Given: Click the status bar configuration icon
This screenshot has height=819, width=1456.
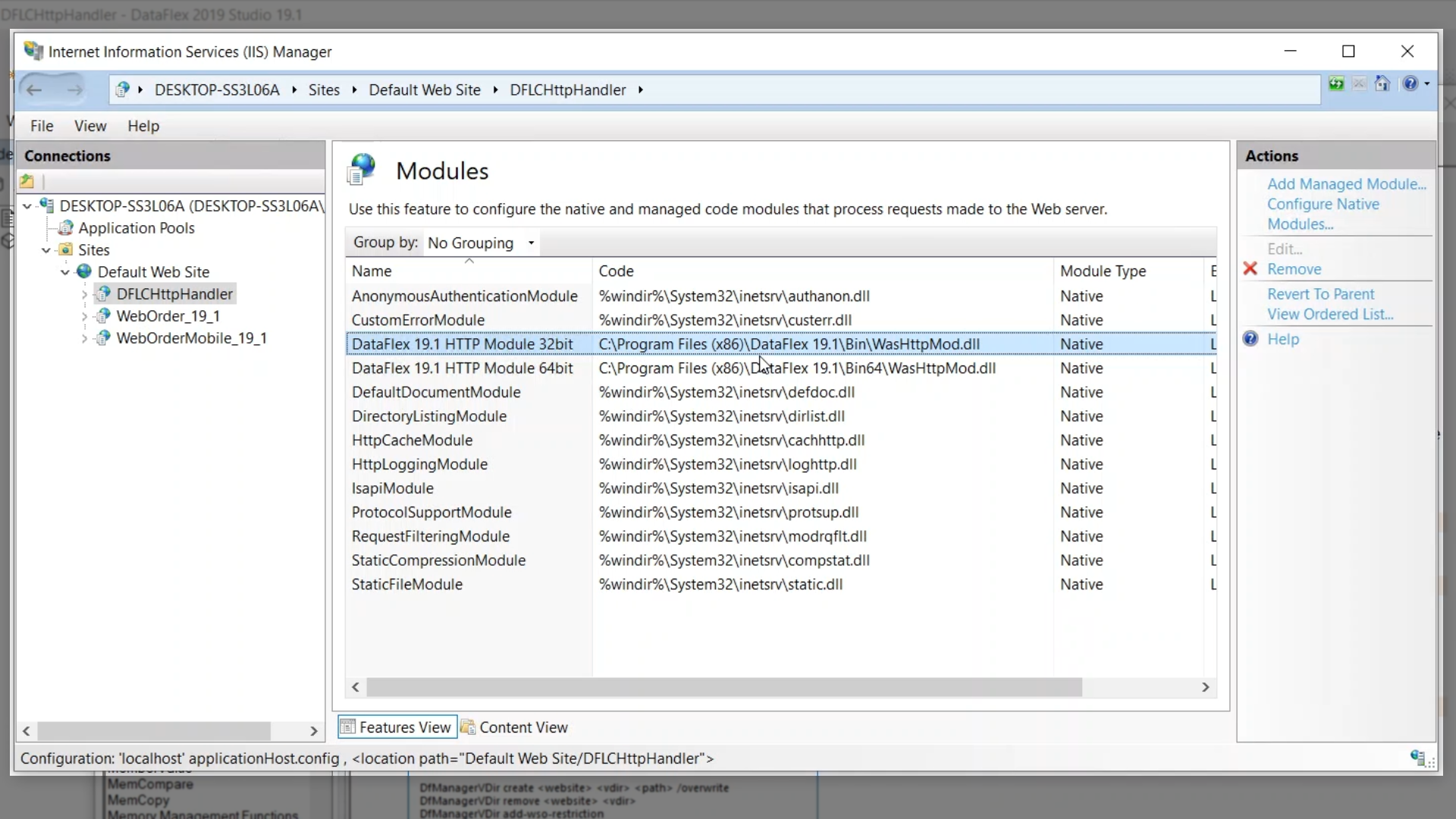Looking at the screenshot, I should (1417, 758).
